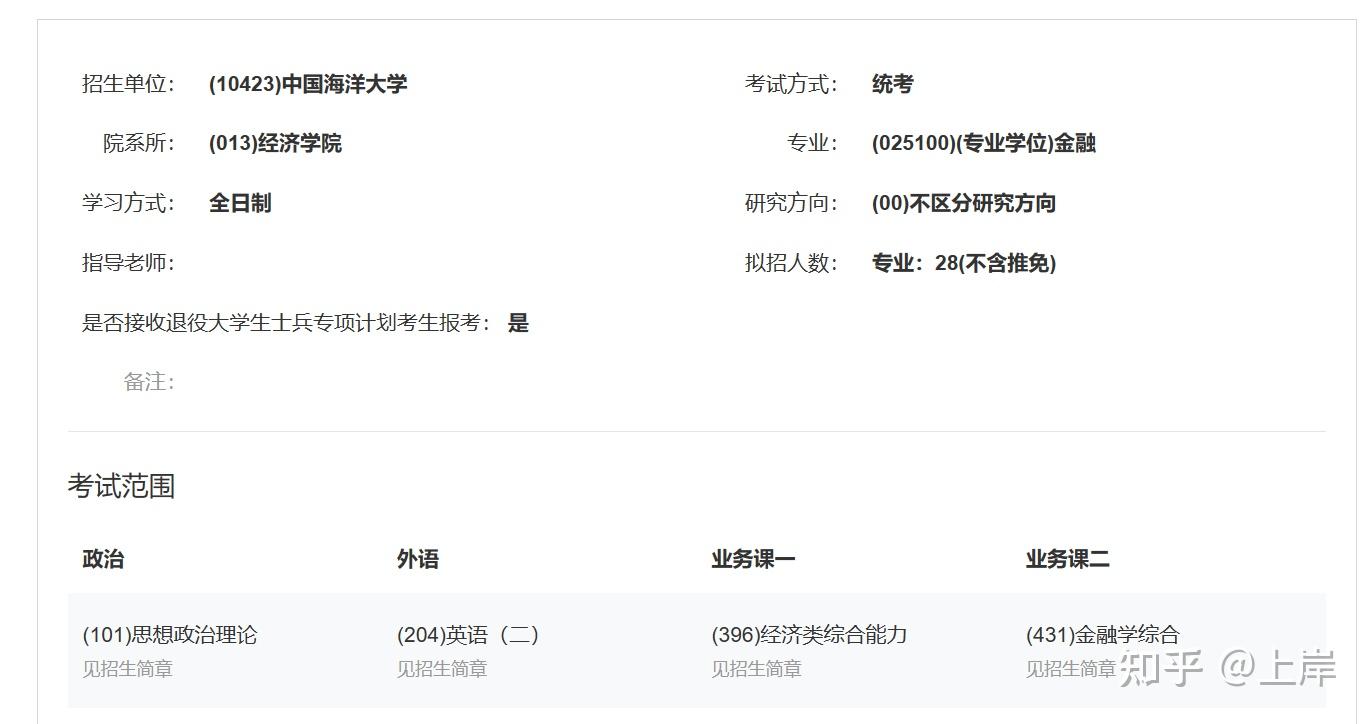Select the quota value 专业：28(不含推免)
This screenshot has height=724, width=1372.
point(964,263)
